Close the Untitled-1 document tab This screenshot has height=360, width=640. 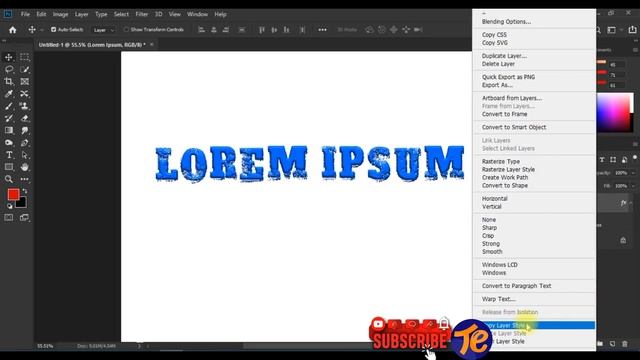[x=152, y=44]
